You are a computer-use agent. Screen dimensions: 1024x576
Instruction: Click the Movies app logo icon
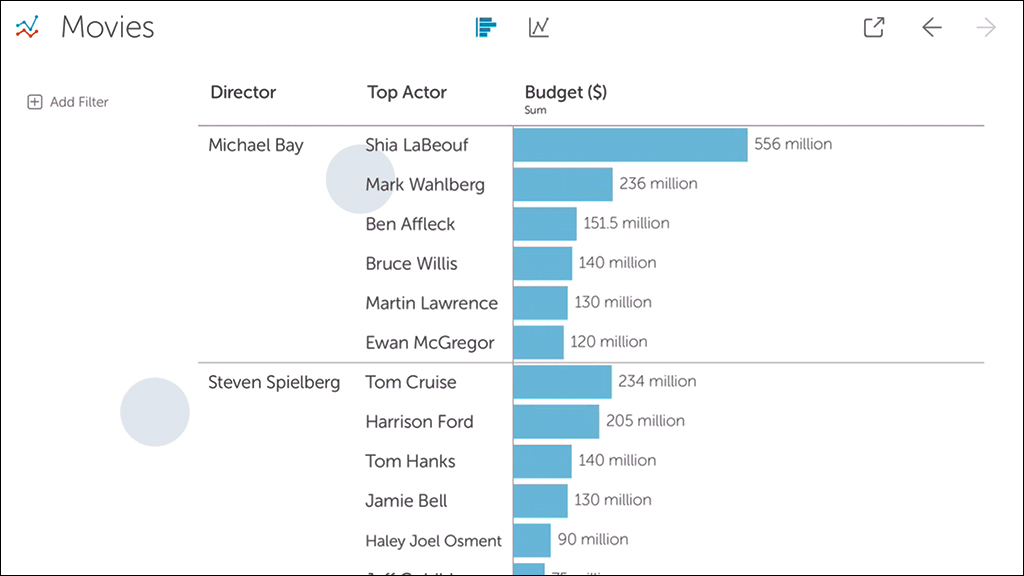pos(27,27)
